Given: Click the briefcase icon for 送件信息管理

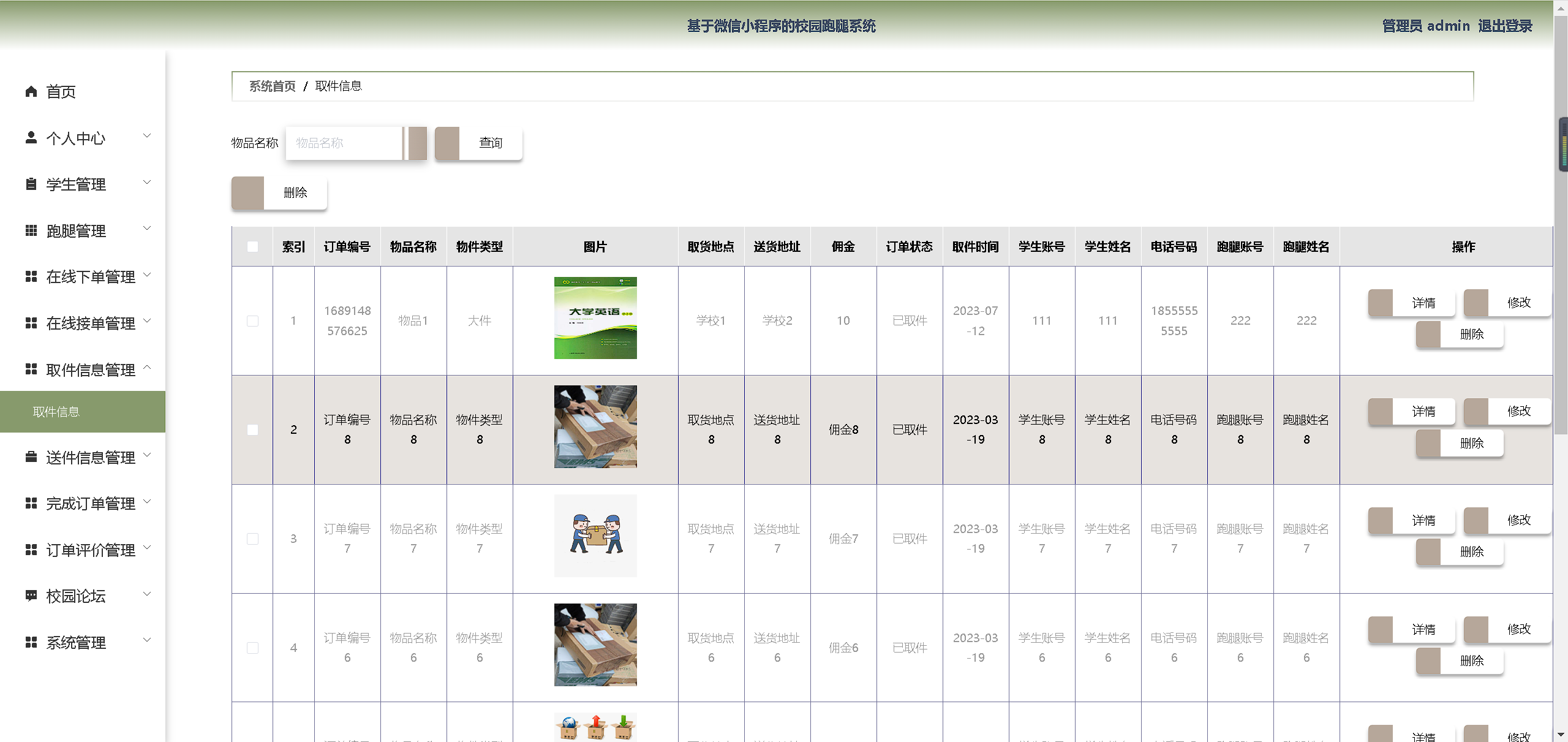Looking at the screenshot, I should [31, 456].
